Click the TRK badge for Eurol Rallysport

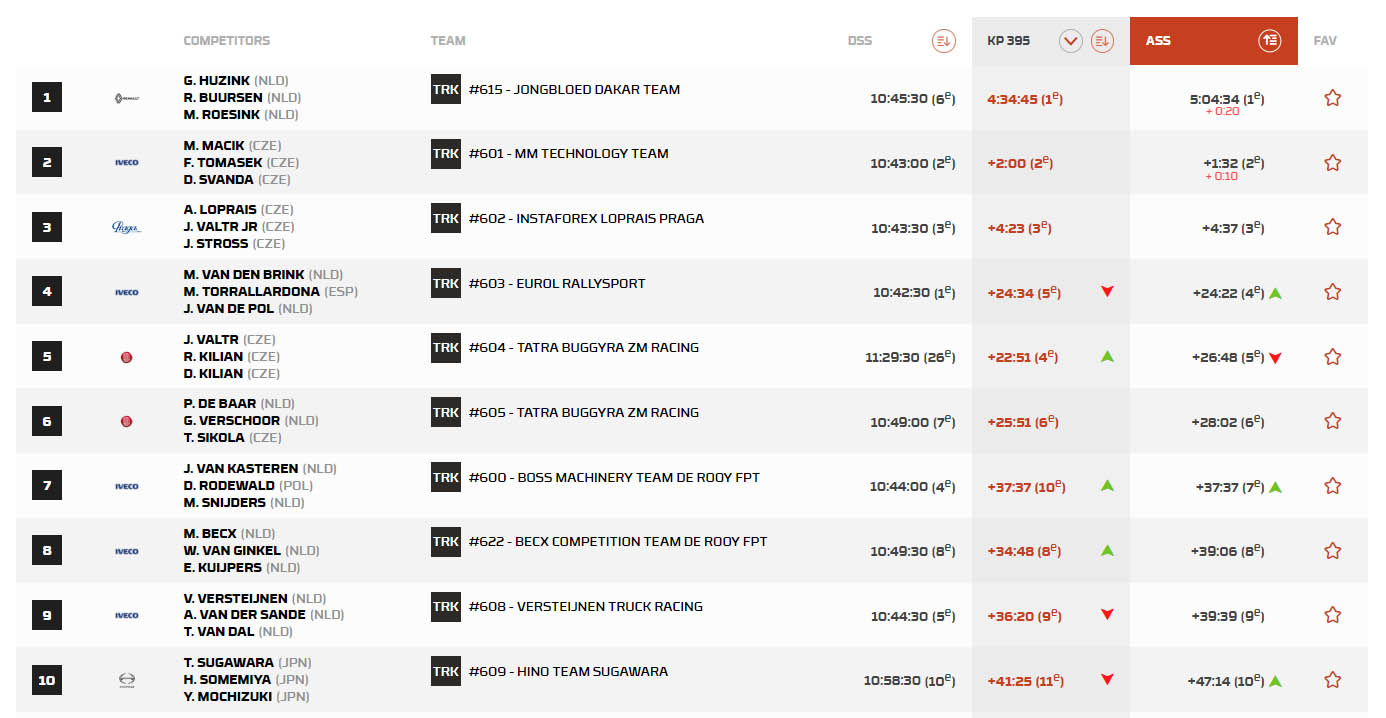446,284
